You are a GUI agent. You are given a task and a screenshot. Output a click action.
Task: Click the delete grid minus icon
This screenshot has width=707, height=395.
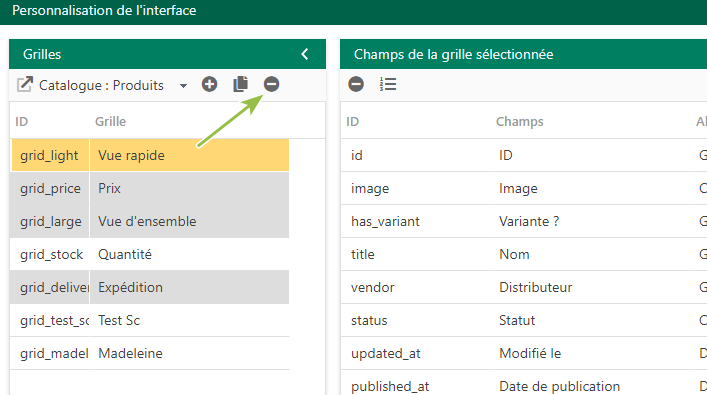click(x=271, y=84)
